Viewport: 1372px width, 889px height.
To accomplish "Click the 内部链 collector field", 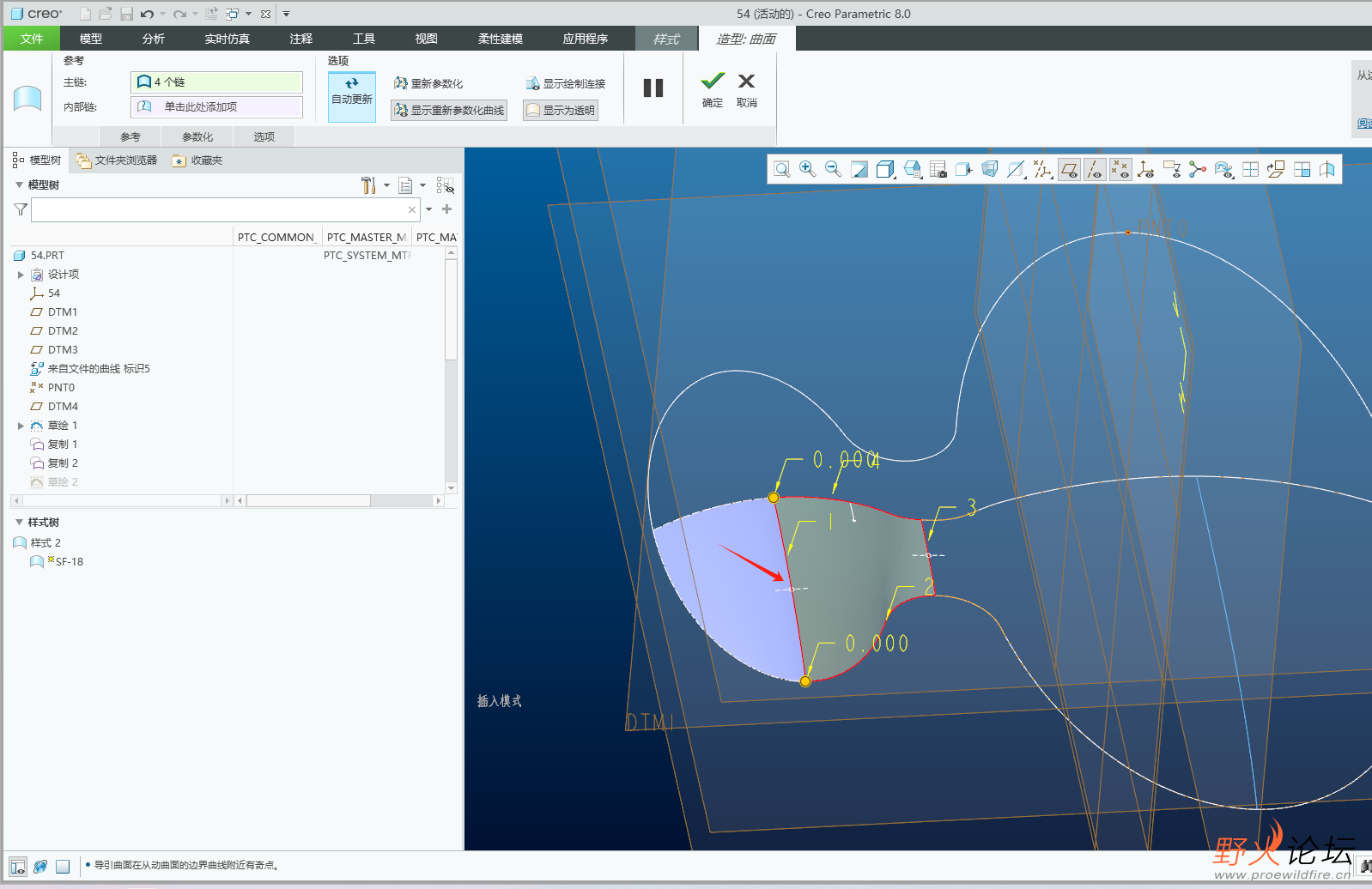I will pyautogui.click(x=216, y=106).
